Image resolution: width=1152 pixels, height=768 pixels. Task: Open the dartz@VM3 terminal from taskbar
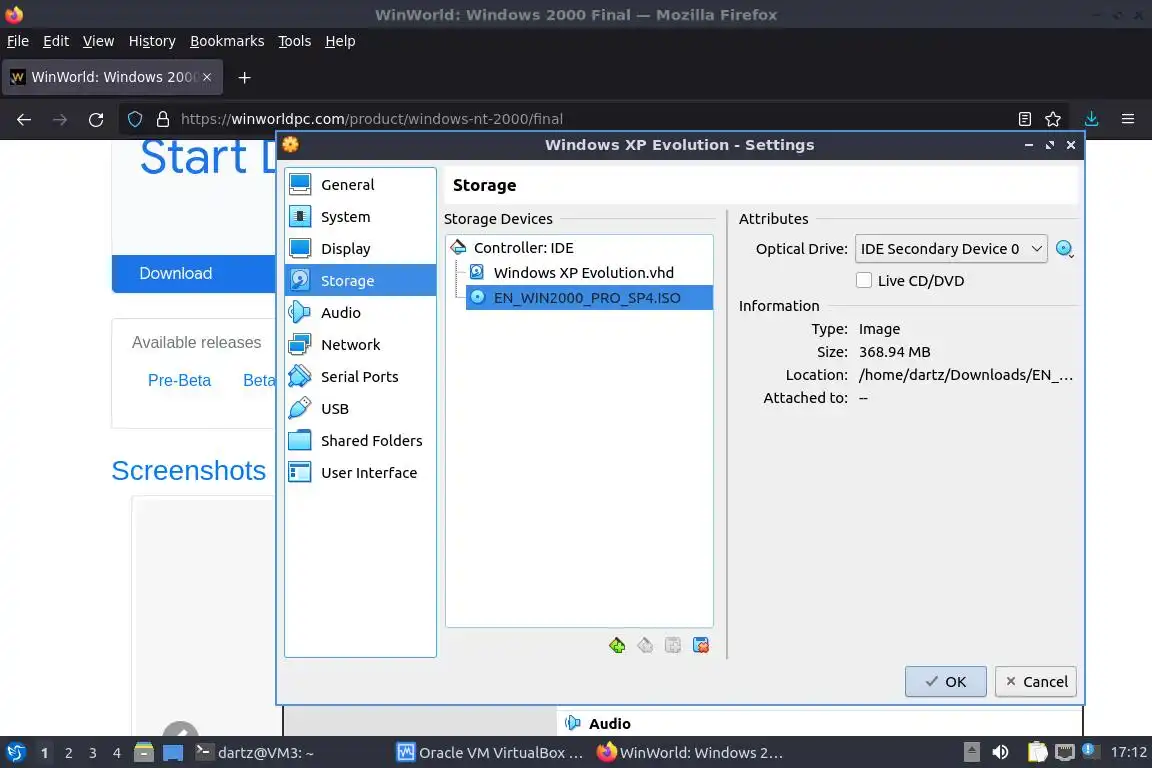256,753
